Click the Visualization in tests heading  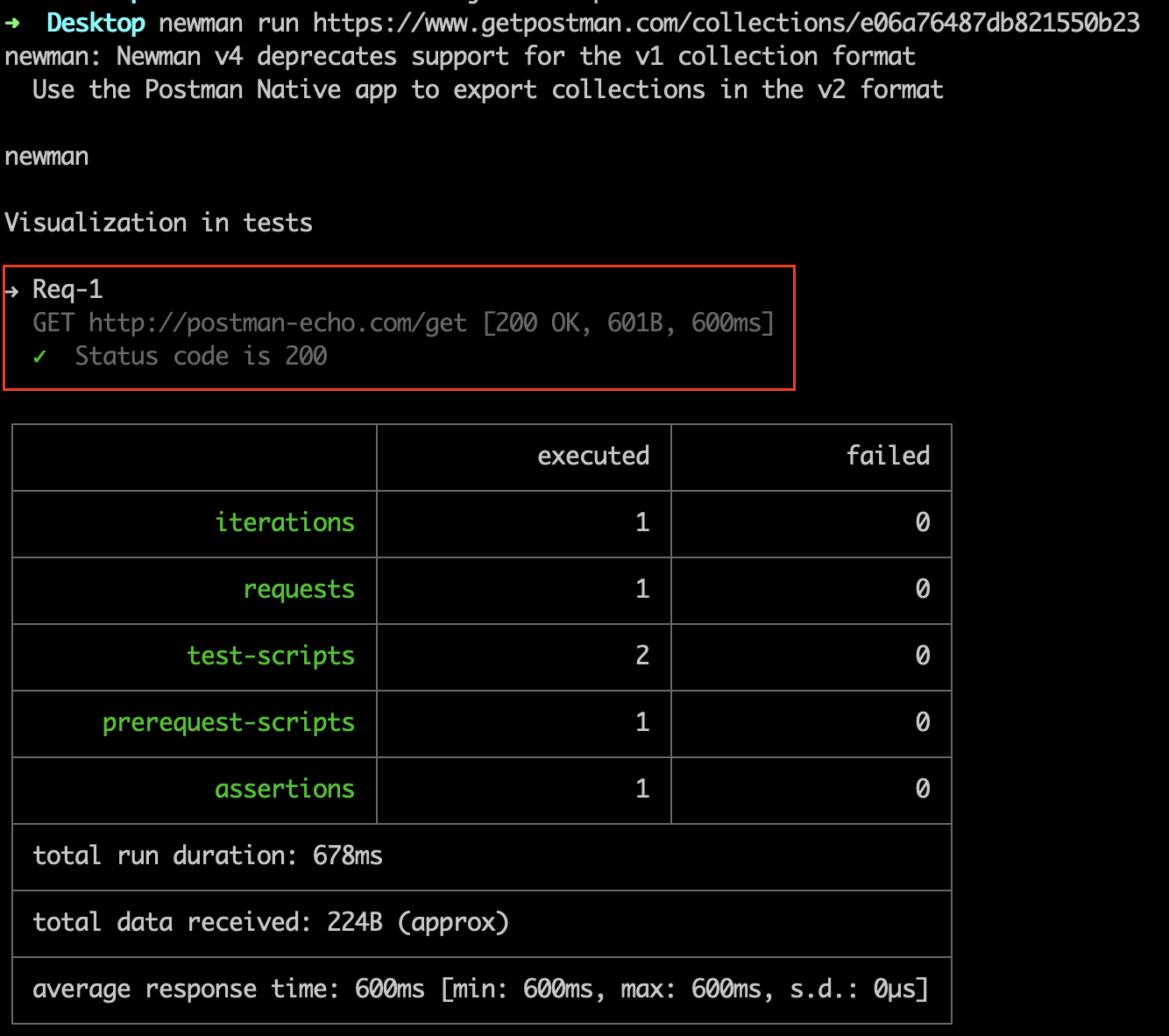coord(159,223)
